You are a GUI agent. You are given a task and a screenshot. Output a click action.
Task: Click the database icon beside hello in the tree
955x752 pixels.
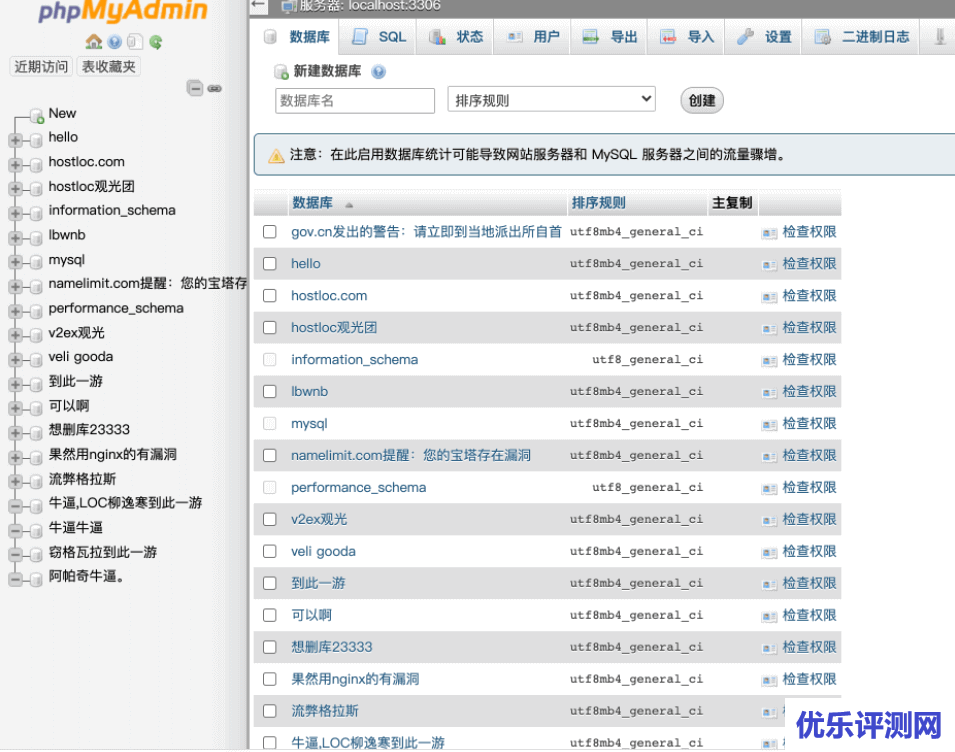pyautogui.click(x=36, y=139)
